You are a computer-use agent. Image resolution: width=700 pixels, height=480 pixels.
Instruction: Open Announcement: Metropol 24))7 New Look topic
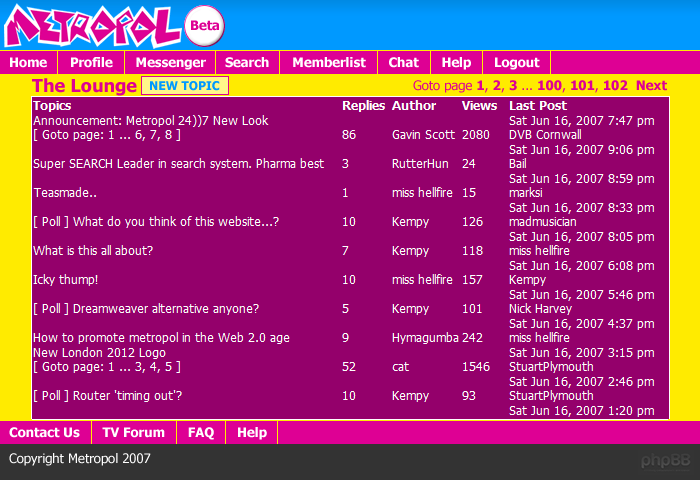(150, 121)
